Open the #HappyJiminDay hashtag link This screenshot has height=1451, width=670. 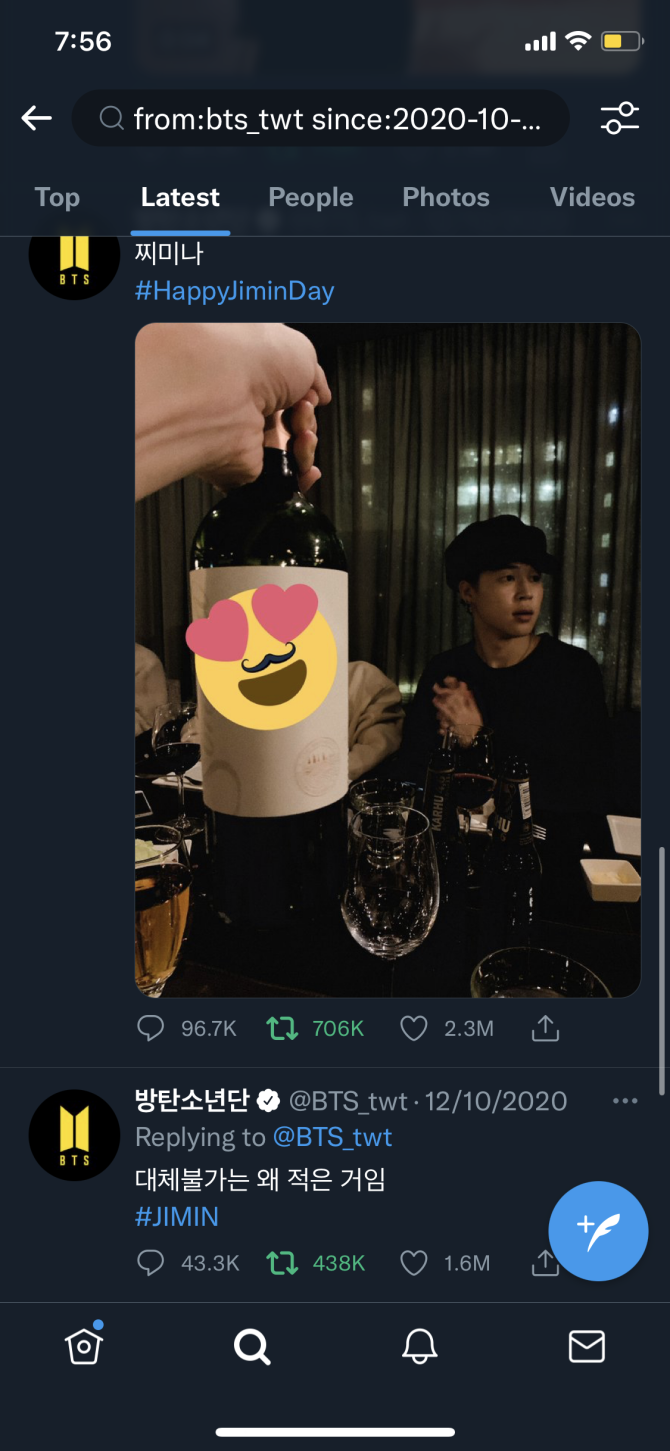tap(234, 291)
